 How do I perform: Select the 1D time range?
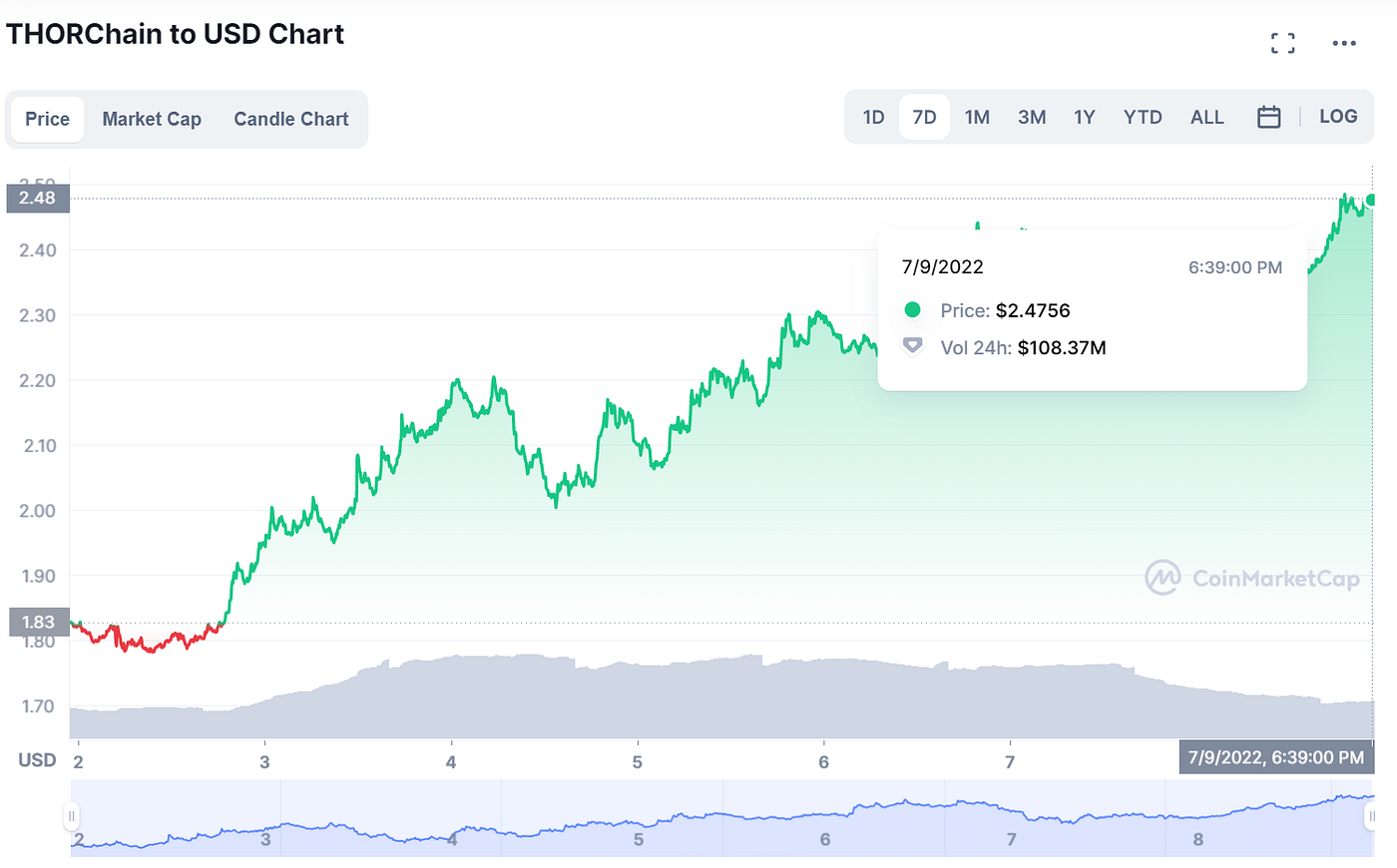[873, 117]
